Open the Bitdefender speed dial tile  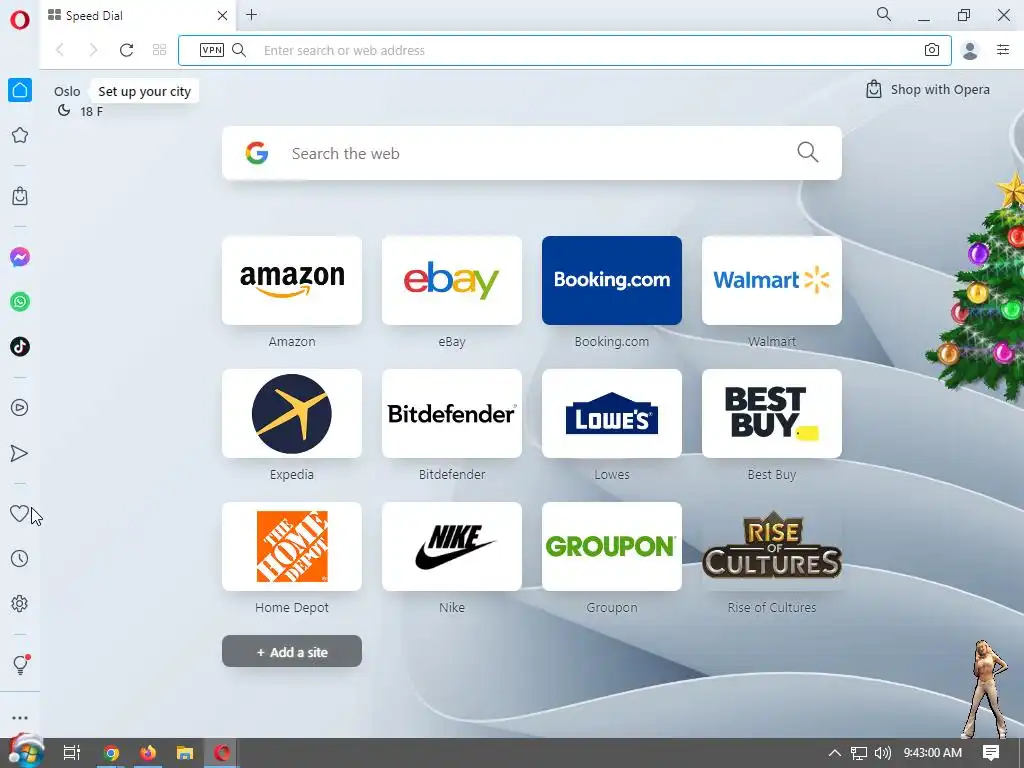click(x=452, y=413)
